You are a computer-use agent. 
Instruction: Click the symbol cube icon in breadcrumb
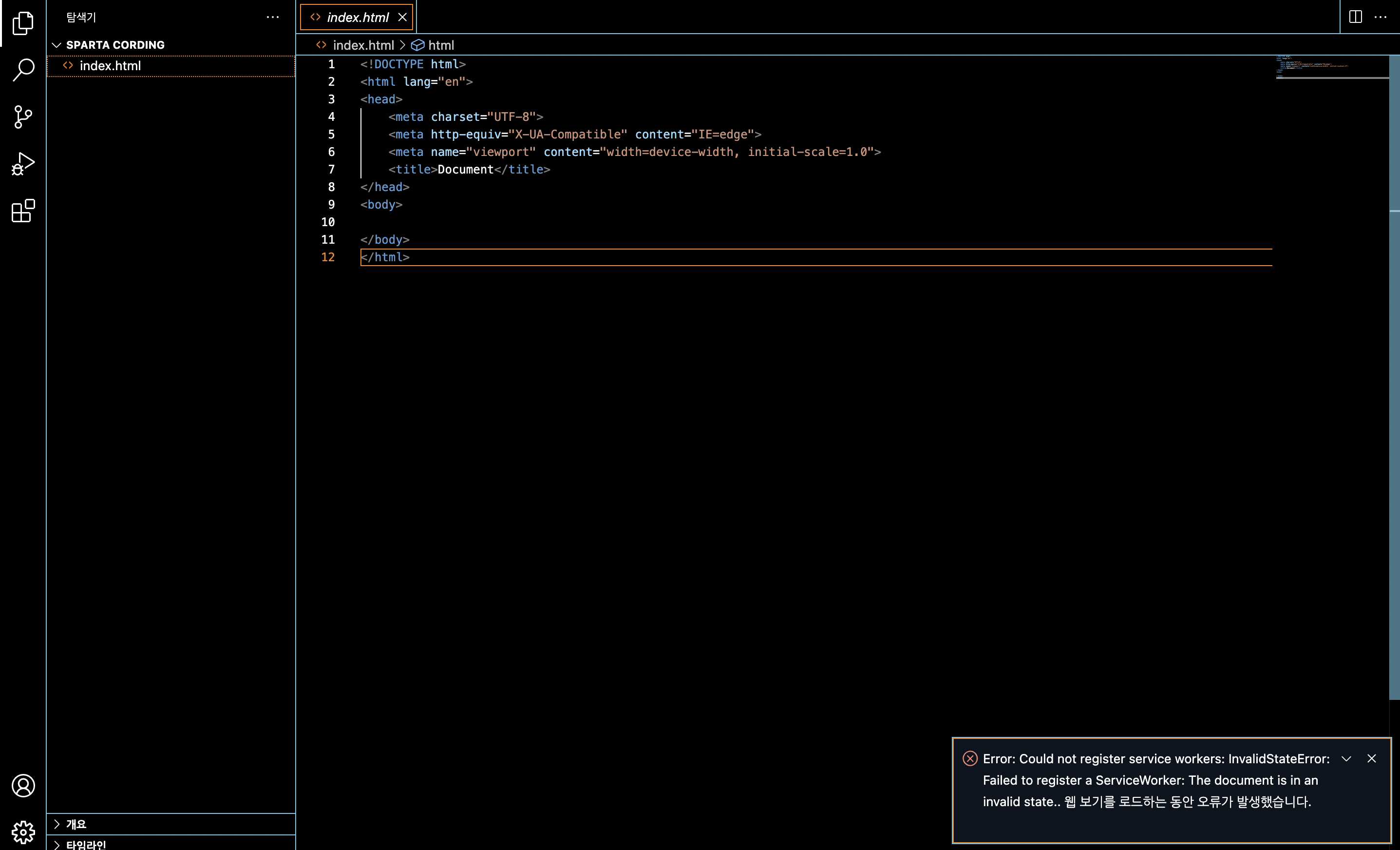pyautogui.click(x=417, y=45)
